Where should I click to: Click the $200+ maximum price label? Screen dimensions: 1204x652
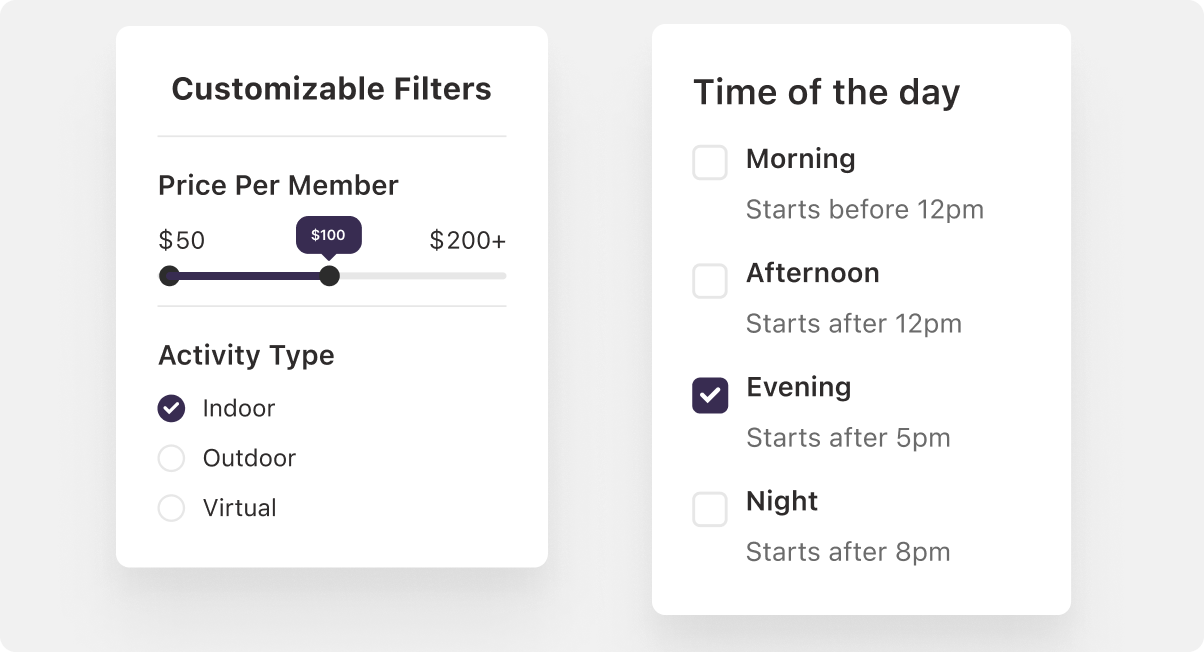point(467,241)
